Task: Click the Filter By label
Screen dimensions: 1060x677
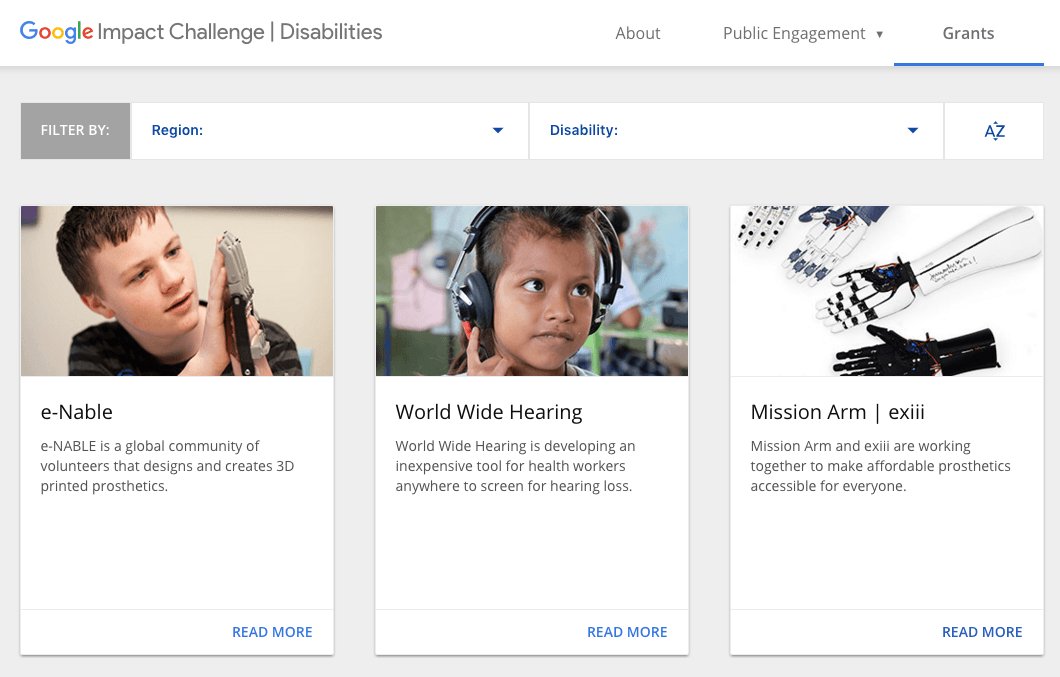Action: (x=75, y=131)
